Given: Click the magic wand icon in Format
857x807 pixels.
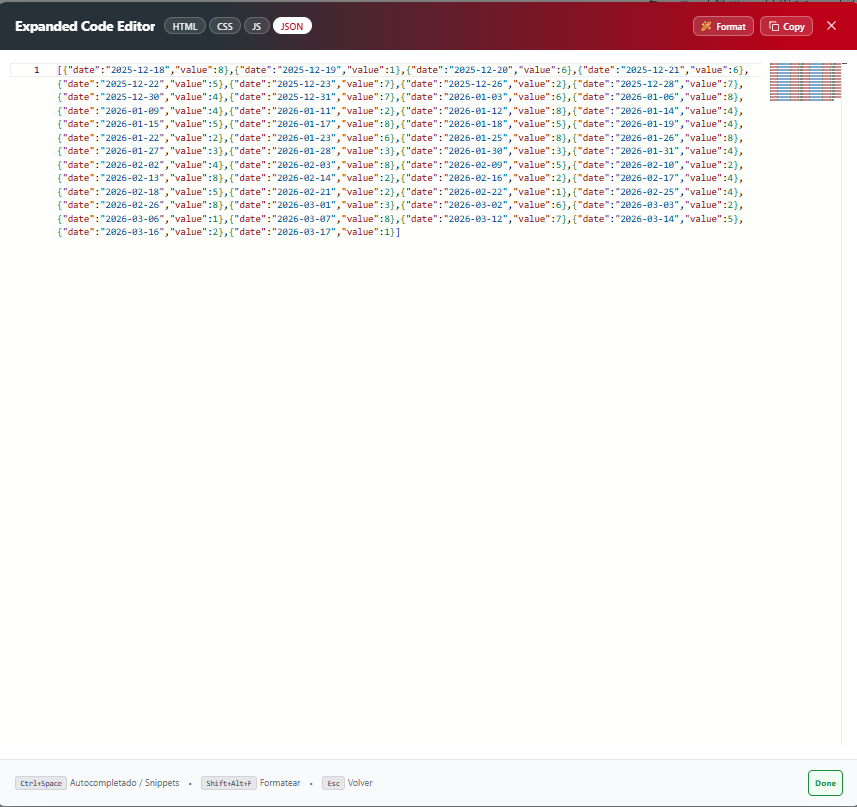Looking at the screenshot, I should [x=706, y=26].
